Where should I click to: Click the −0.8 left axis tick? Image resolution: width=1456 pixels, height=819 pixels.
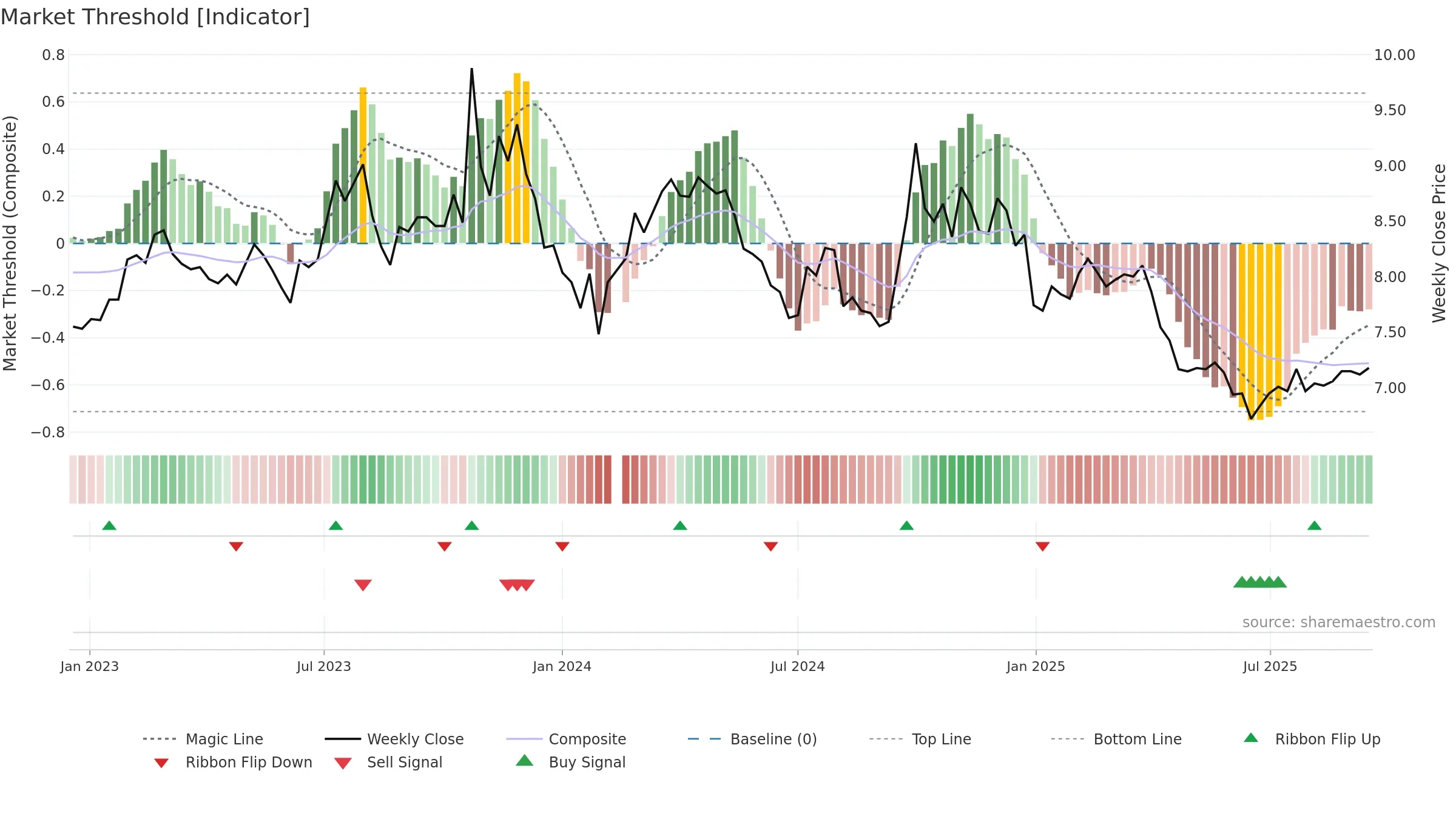pos(48,432)
